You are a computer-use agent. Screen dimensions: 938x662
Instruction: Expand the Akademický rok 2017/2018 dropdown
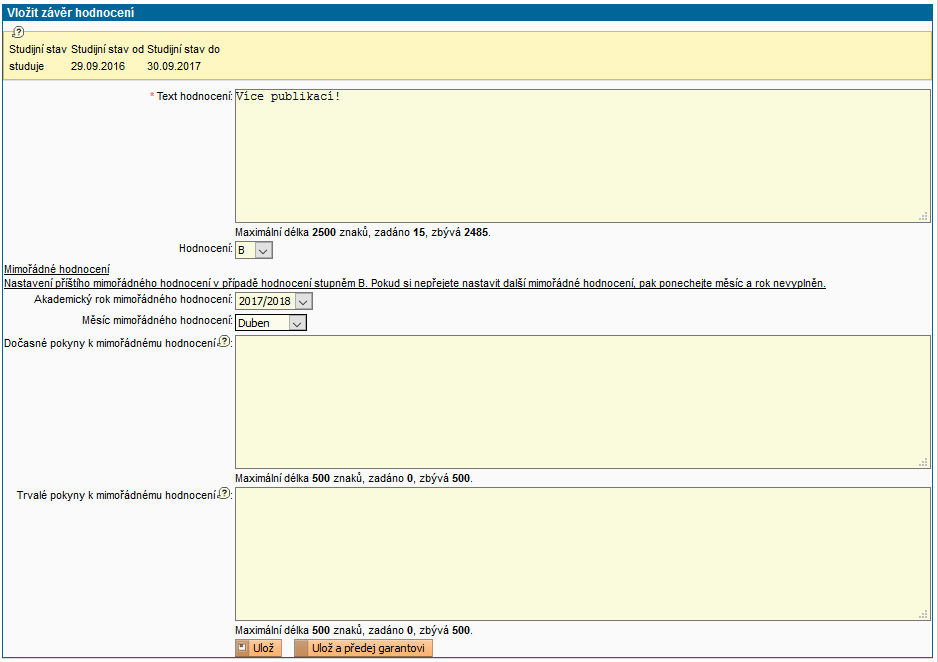[x=274, y=300]
